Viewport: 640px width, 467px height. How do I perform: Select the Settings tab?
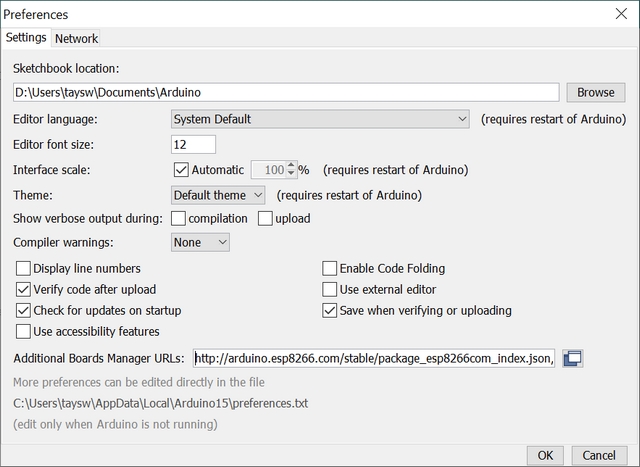click(x=26, y=38)
